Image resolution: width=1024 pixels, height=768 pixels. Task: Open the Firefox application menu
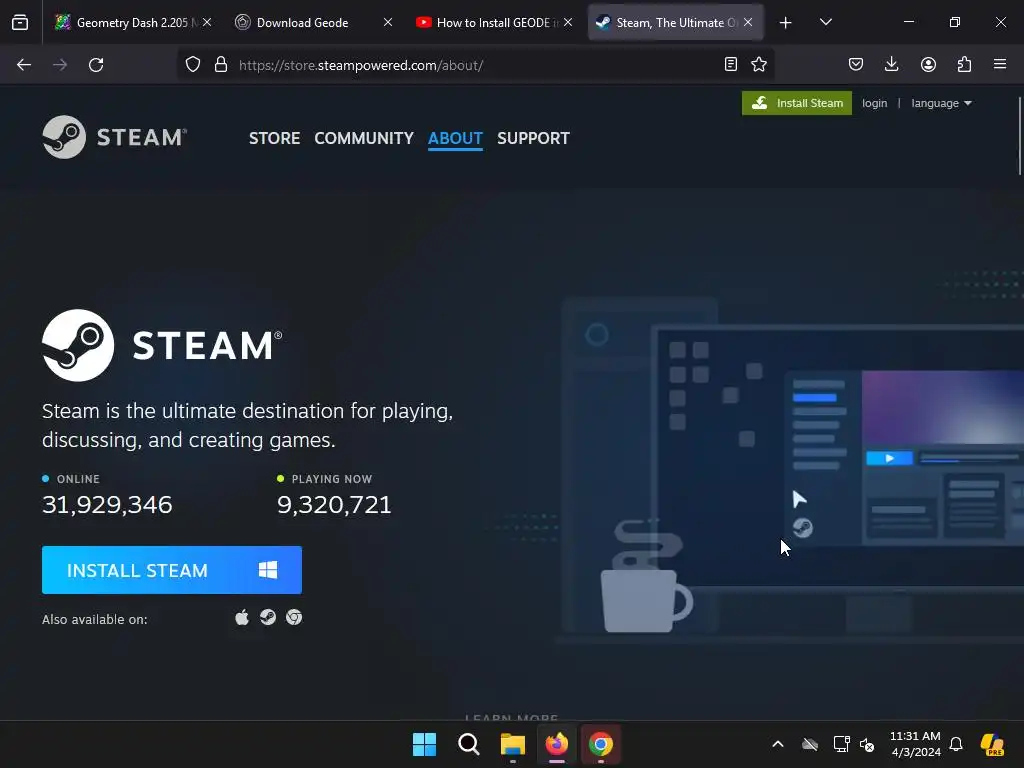(1000, 64)
